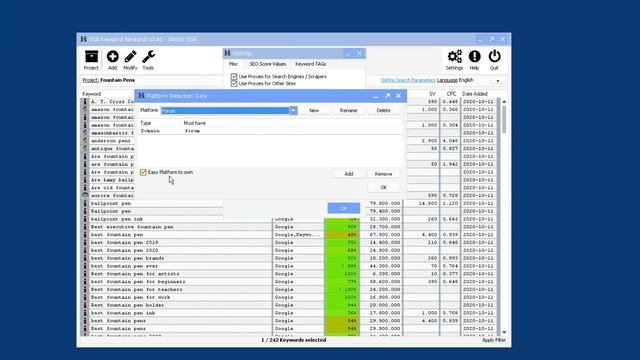This screenshot has height=360, width=640.
Task: Select keyword row 'best fountain pen for beginners'
Action: coord(289,282)
